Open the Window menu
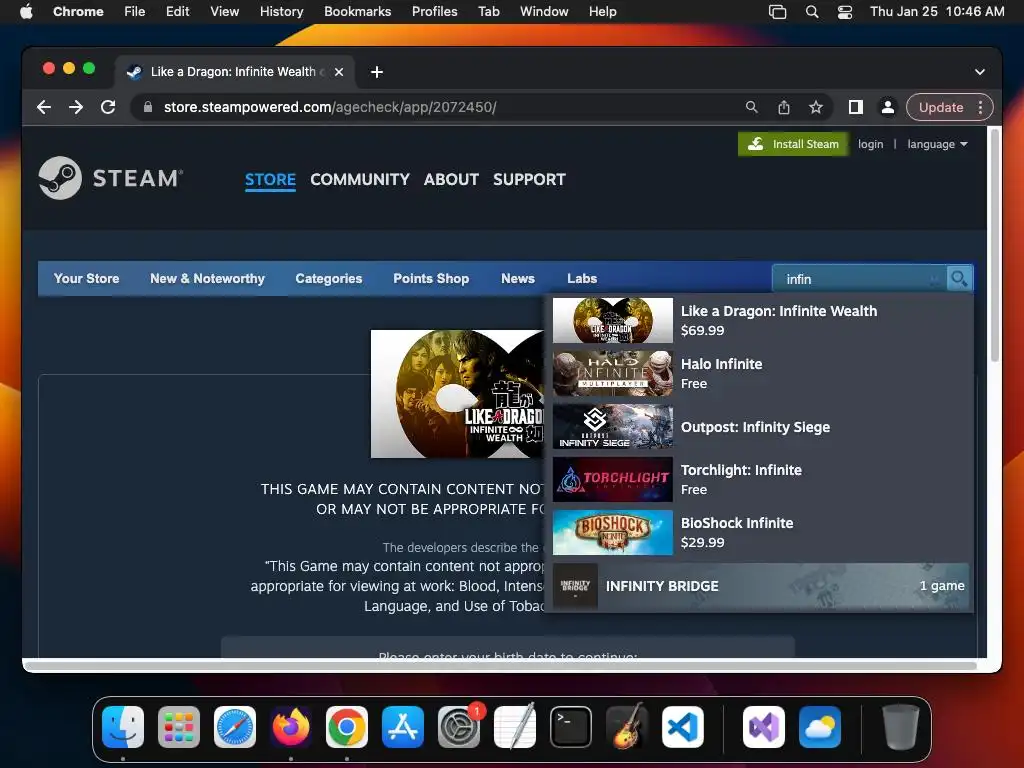The image size is (1024, 768). [544, 12]
